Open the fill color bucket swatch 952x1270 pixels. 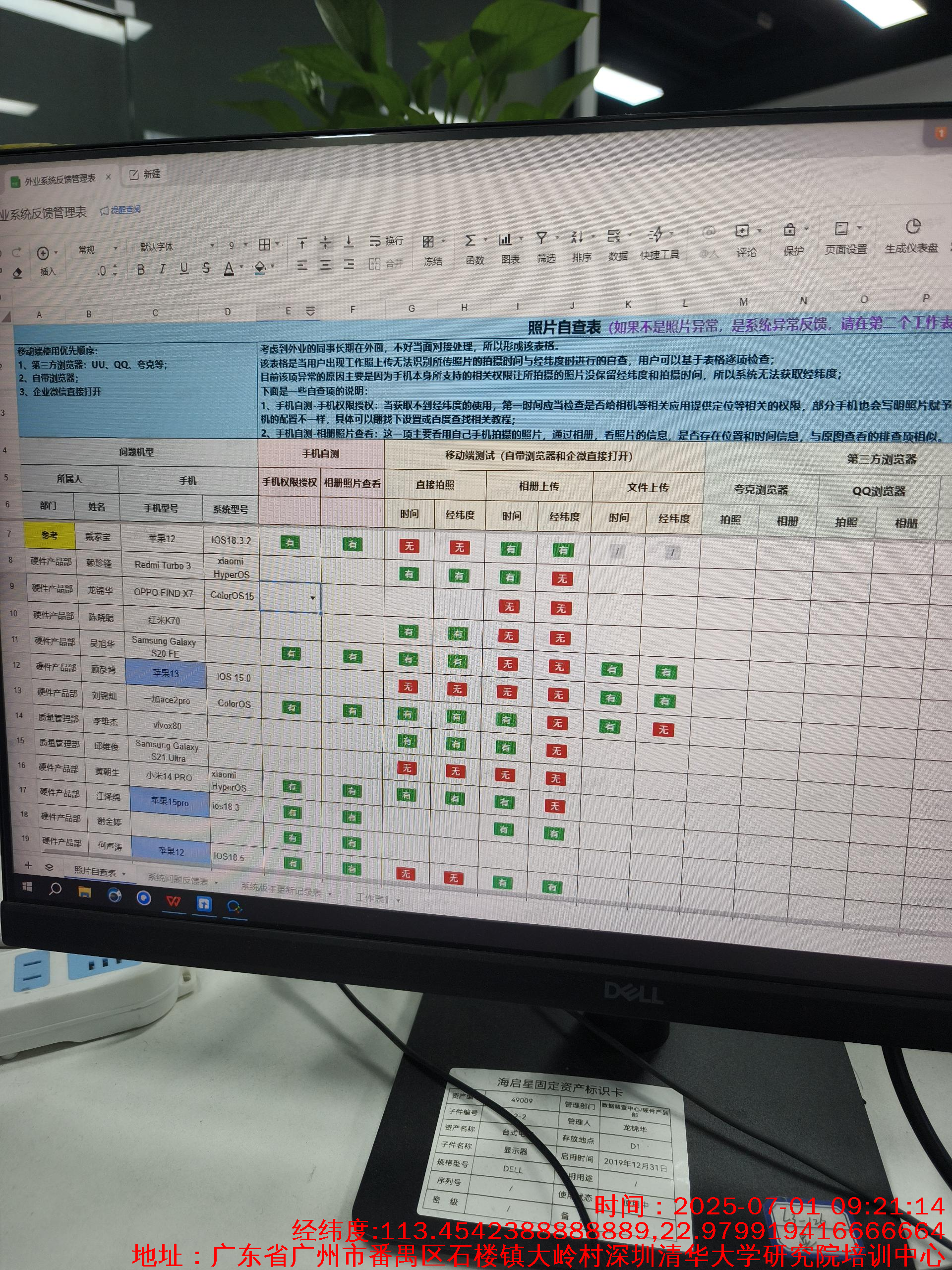click(x=260, y=267)
